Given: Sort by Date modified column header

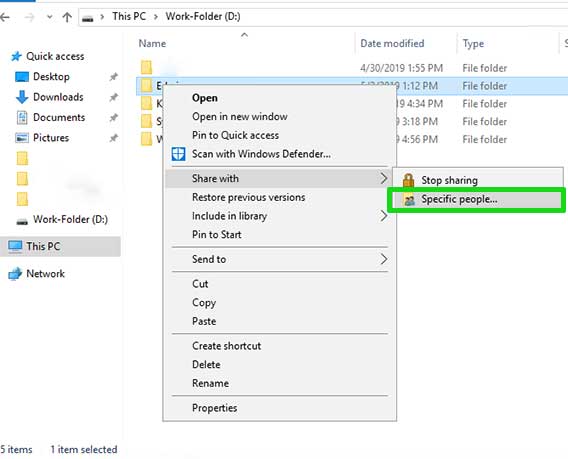Looking at the screenshot, I should coord(392,43).
